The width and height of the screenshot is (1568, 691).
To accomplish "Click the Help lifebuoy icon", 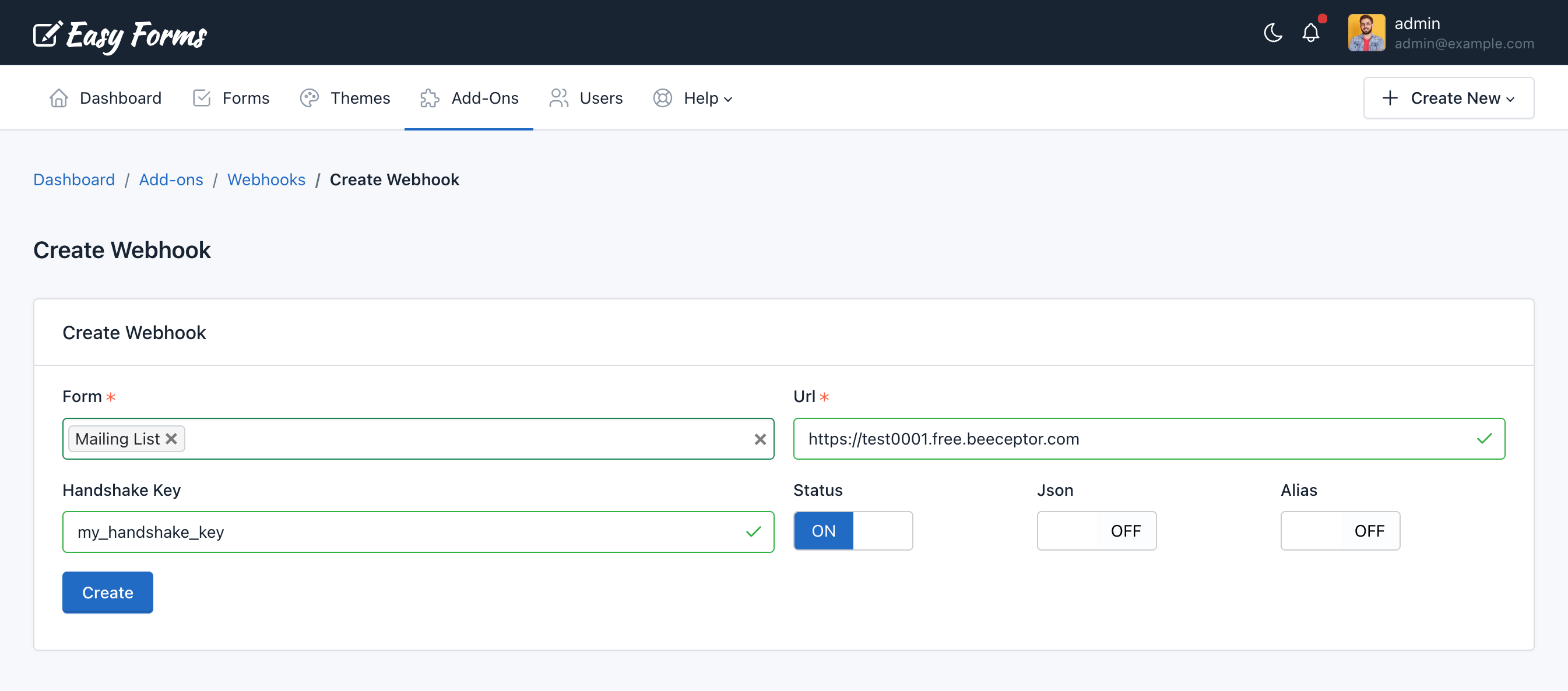I will tap(662, 97).
